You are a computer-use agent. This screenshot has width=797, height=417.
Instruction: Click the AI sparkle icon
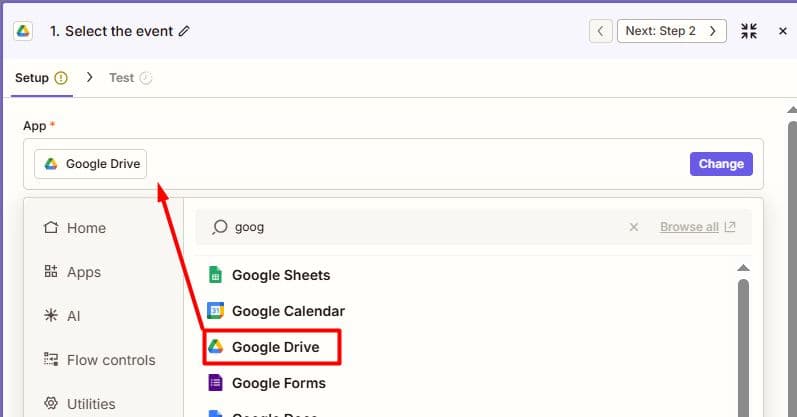coord(51,315)
